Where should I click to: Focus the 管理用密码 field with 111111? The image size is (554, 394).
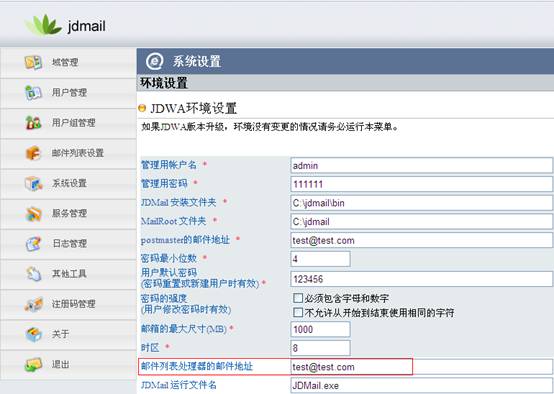click(422, 184)
